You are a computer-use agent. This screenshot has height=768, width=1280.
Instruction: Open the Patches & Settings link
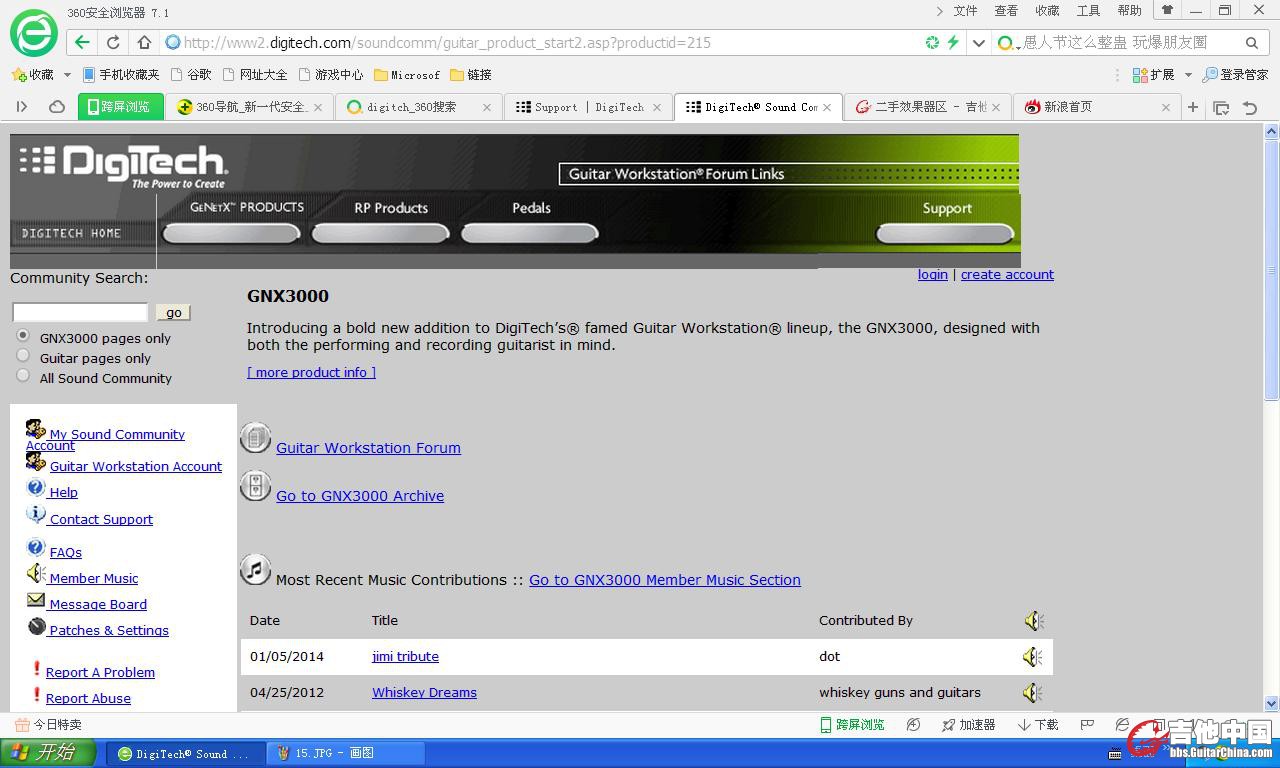pos(109,630)
